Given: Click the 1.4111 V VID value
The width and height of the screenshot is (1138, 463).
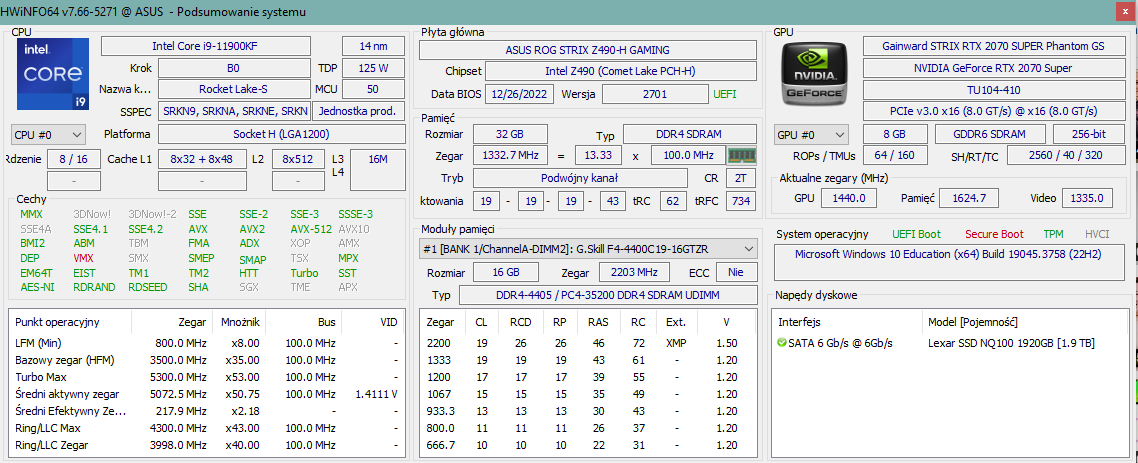Looking at the screenshot, I should click(x=377, y=394).
